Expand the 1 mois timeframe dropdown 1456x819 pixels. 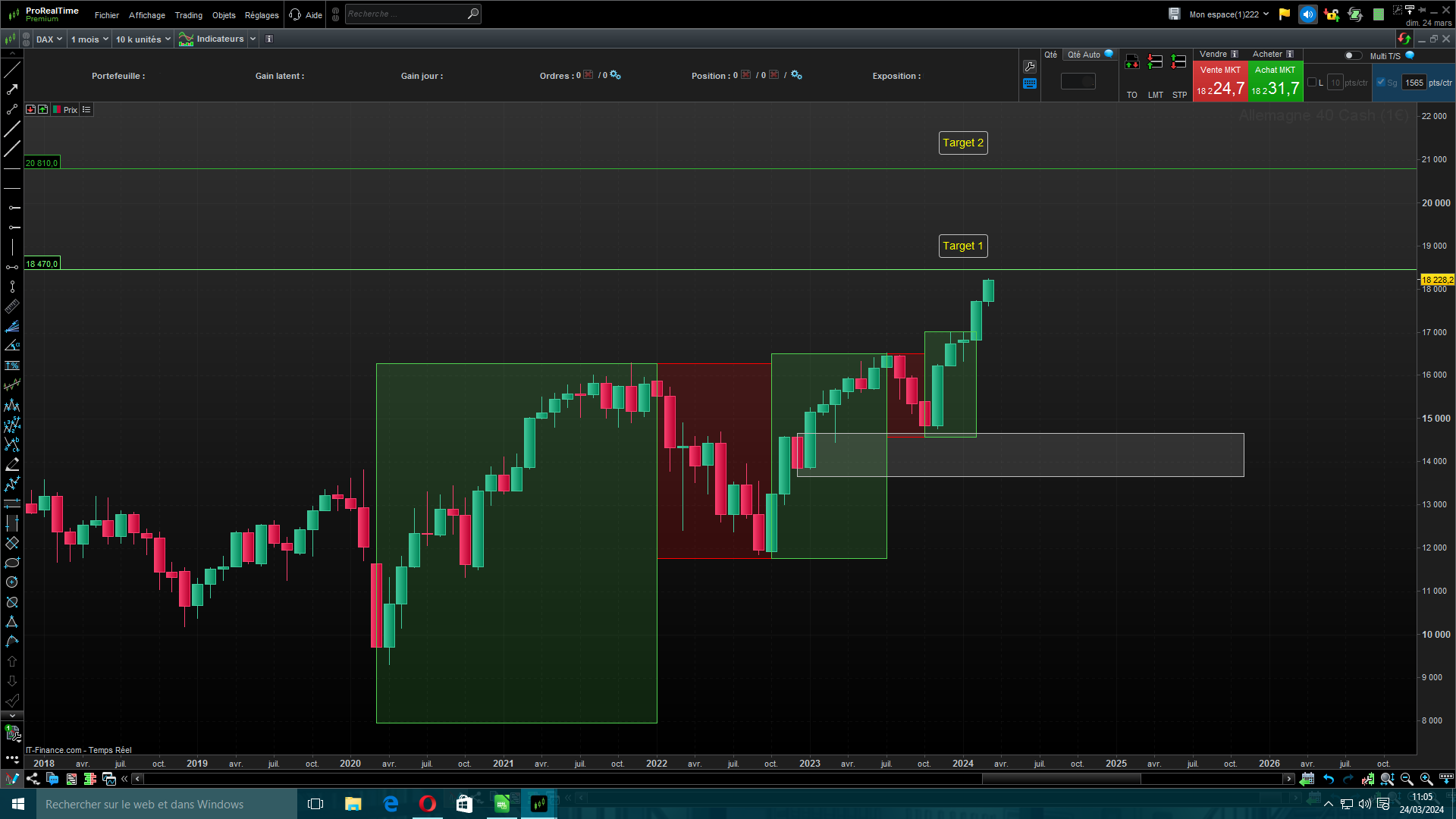pyautogui.click(x=89, y=39)
